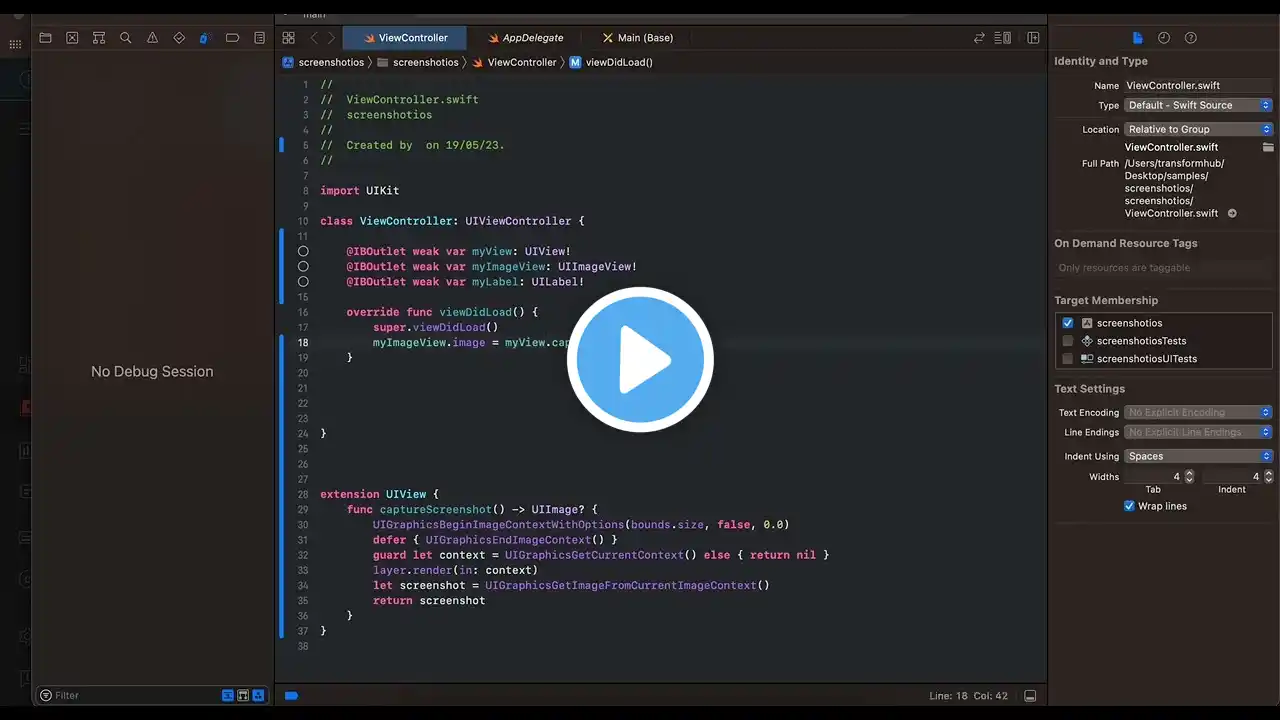Open the Project navigator folder icon
The width and height of the screenshot is (1280, 720).
tap(45, 38)
